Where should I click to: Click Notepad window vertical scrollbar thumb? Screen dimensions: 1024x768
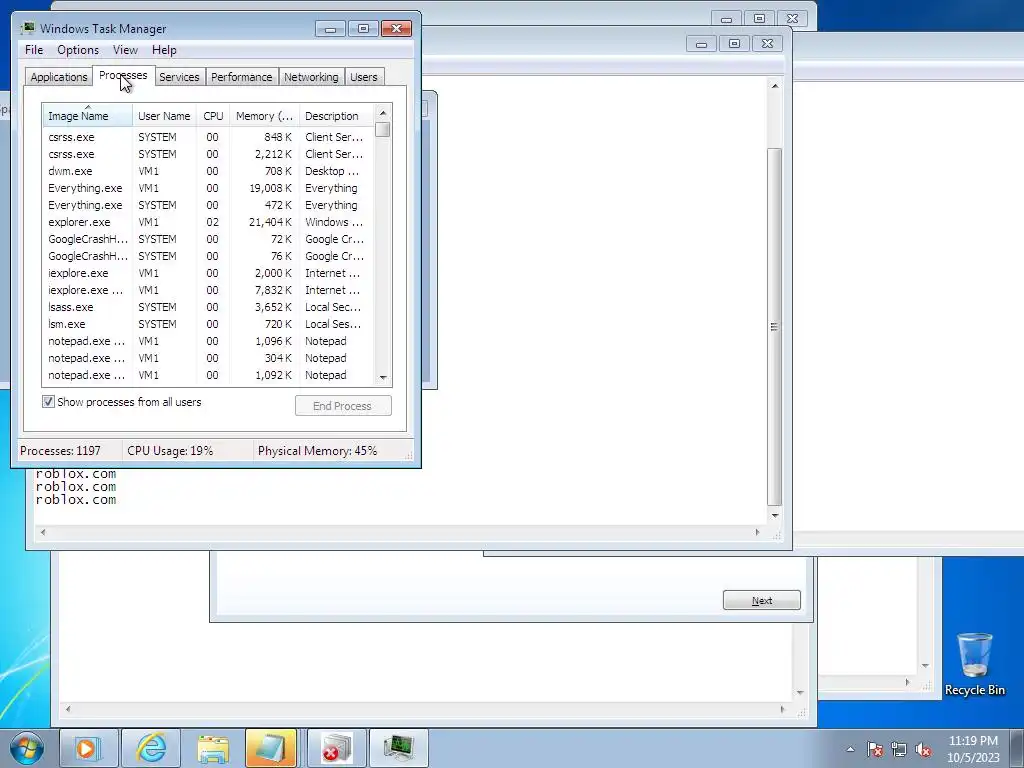(775, 327)
